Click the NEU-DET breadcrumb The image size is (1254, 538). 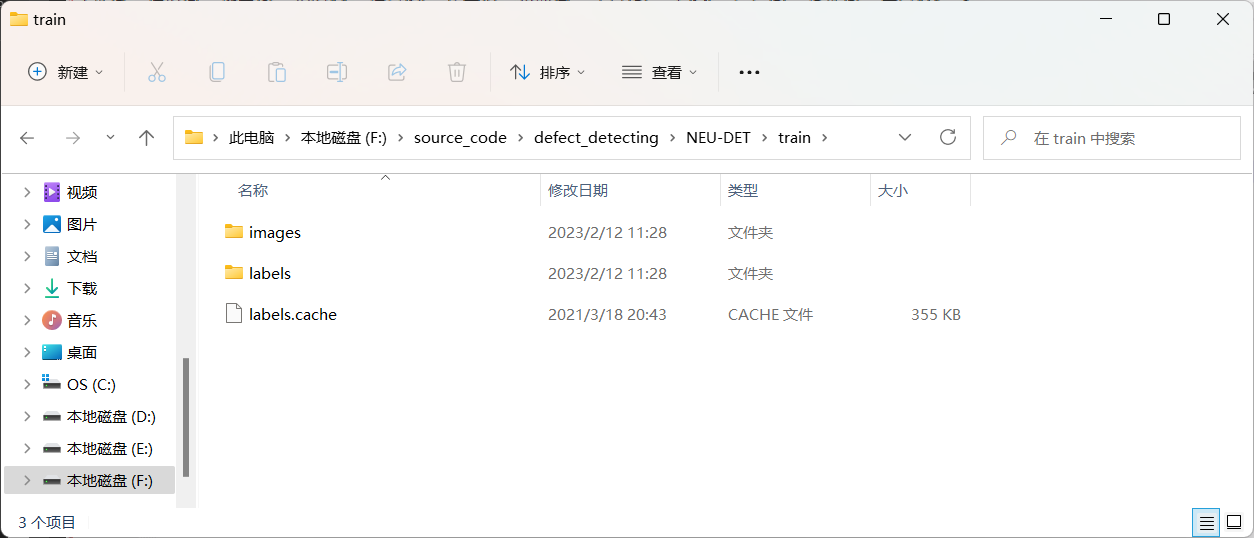pos(718,138)
